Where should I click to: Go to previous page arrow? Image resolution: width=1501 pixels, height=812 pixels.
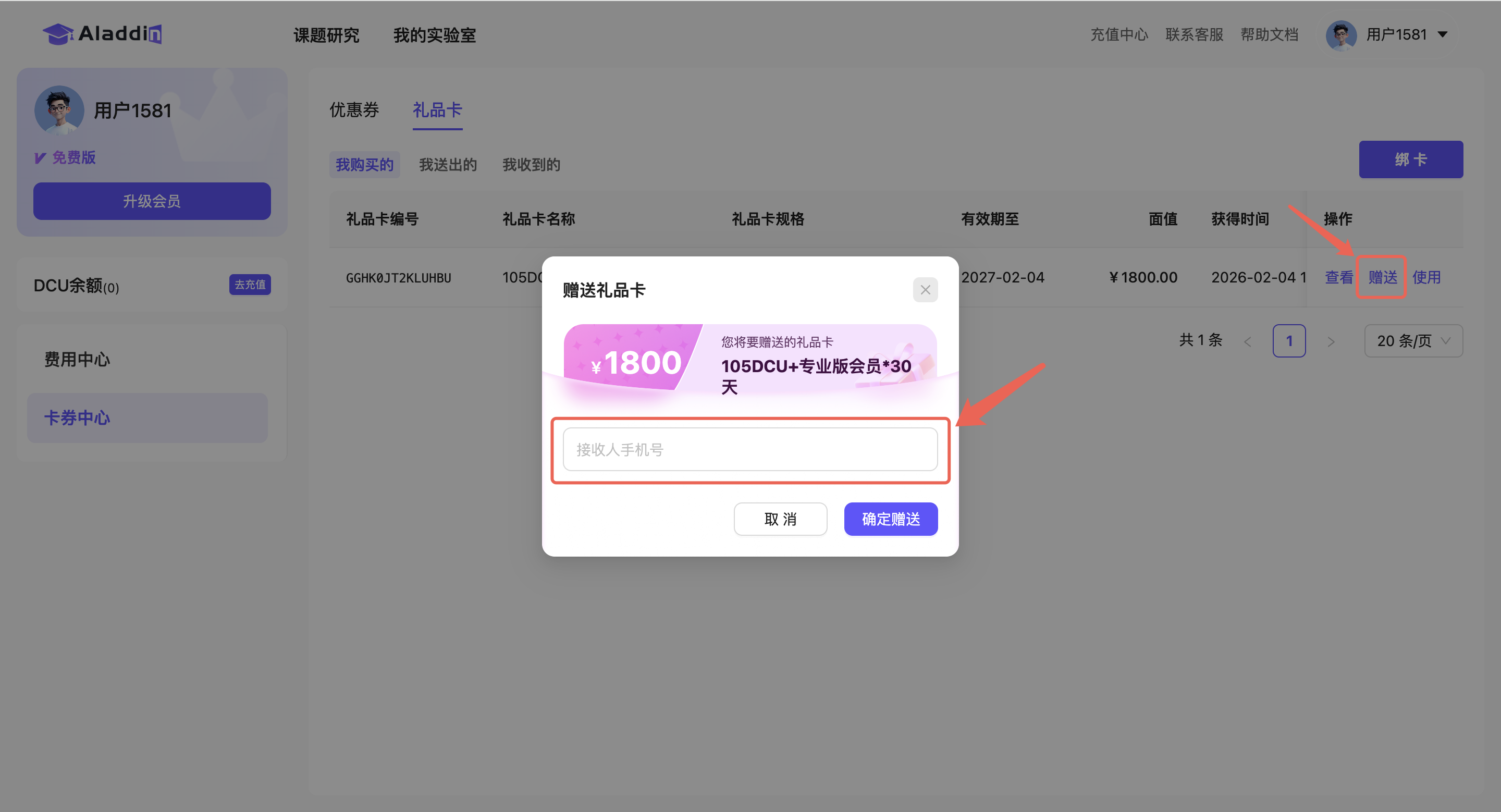[1248, 341]
